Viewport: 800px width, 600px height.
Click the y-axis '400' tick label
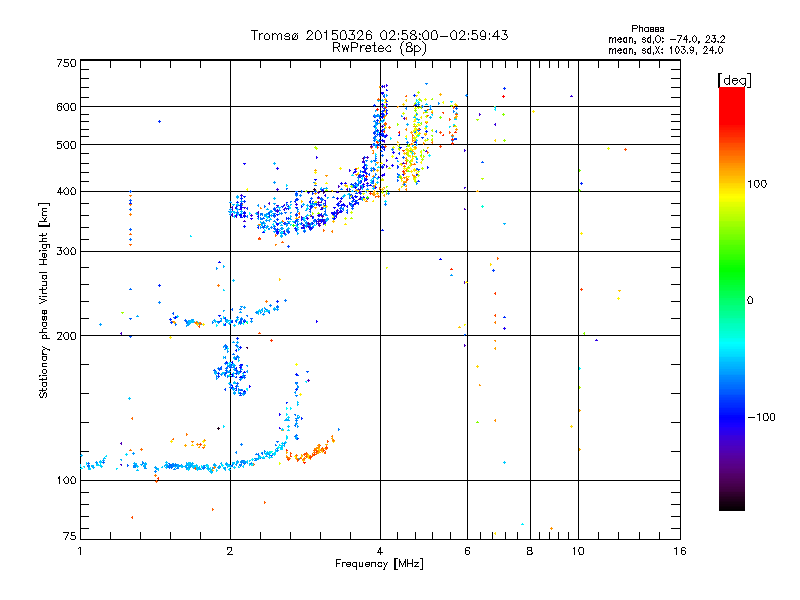pos(66,192)
